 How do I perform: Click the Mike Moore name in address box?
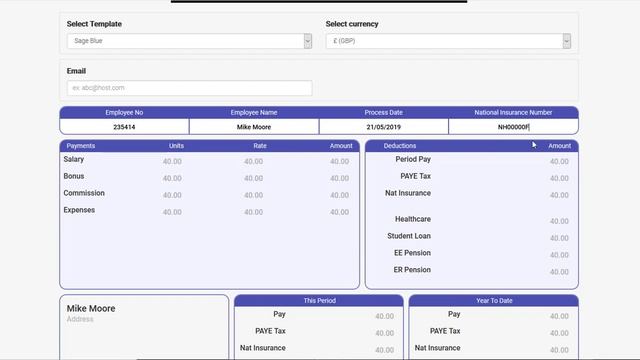(x=91, y=309)
